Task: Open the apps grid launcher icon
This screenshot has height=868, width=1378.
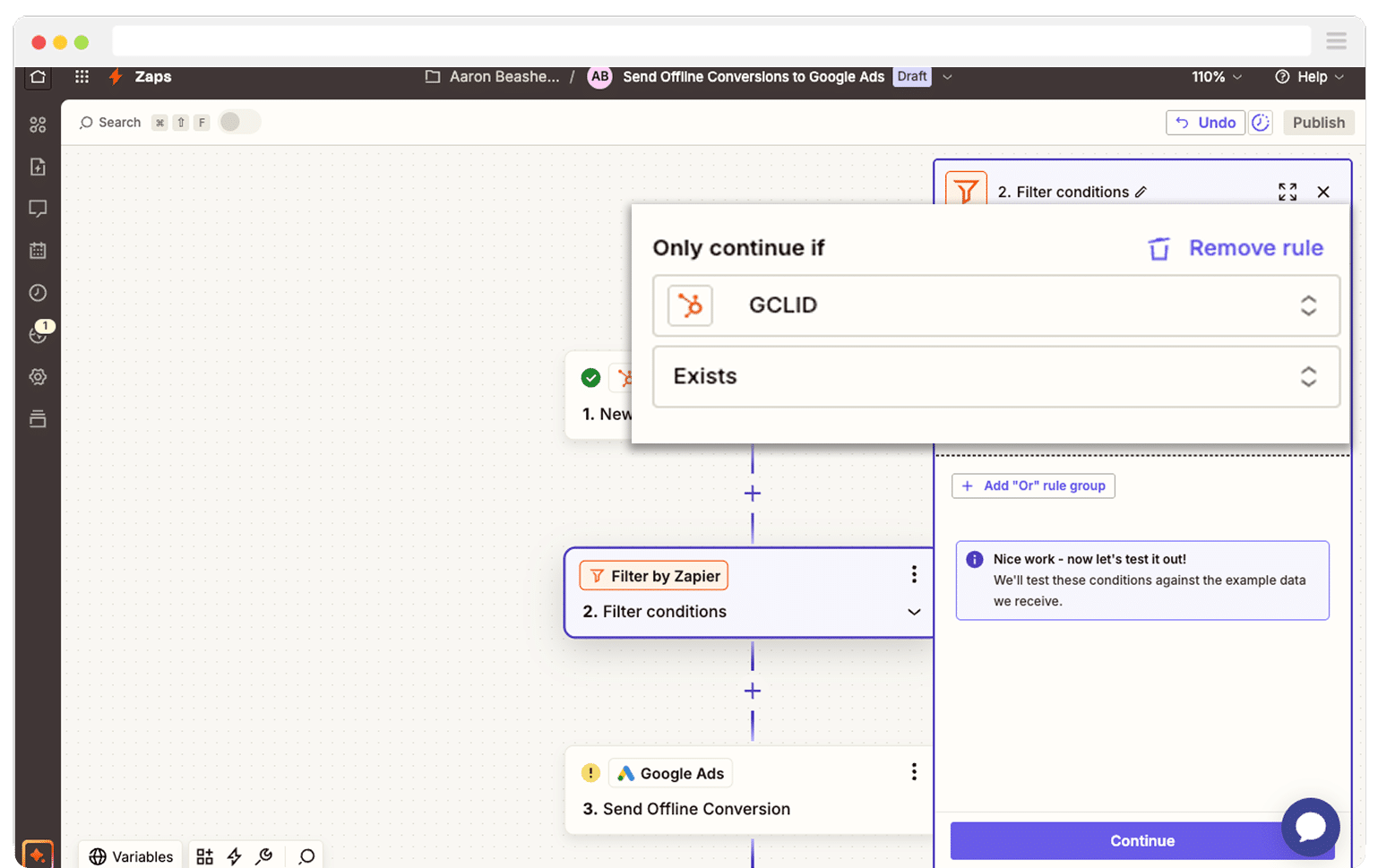Action: click(x=82, y=77)
